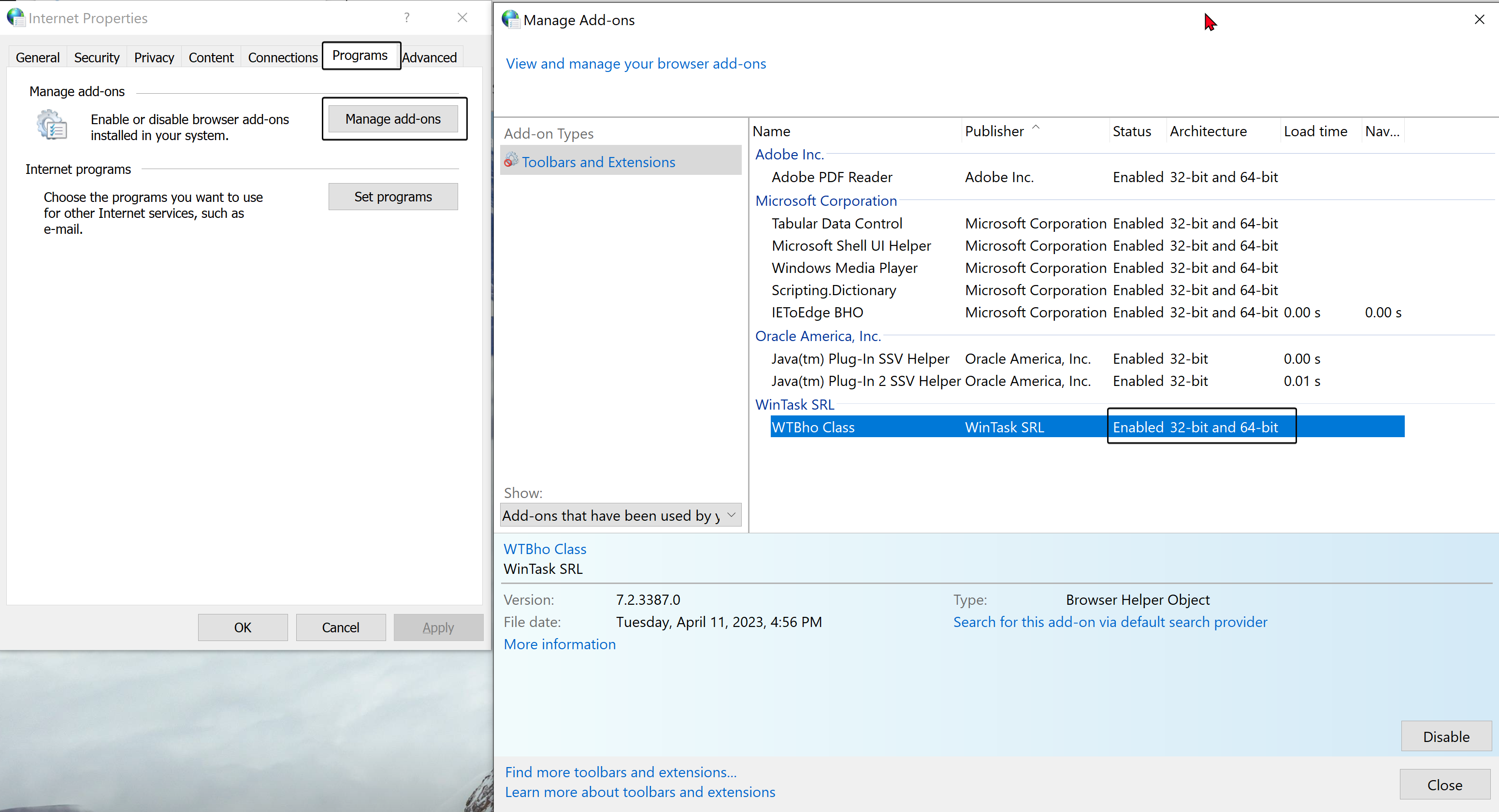Open the Show add-ons dropdown
This screenshot has height=812, width=1499.
pyautogui.click(x=620, y=515)
